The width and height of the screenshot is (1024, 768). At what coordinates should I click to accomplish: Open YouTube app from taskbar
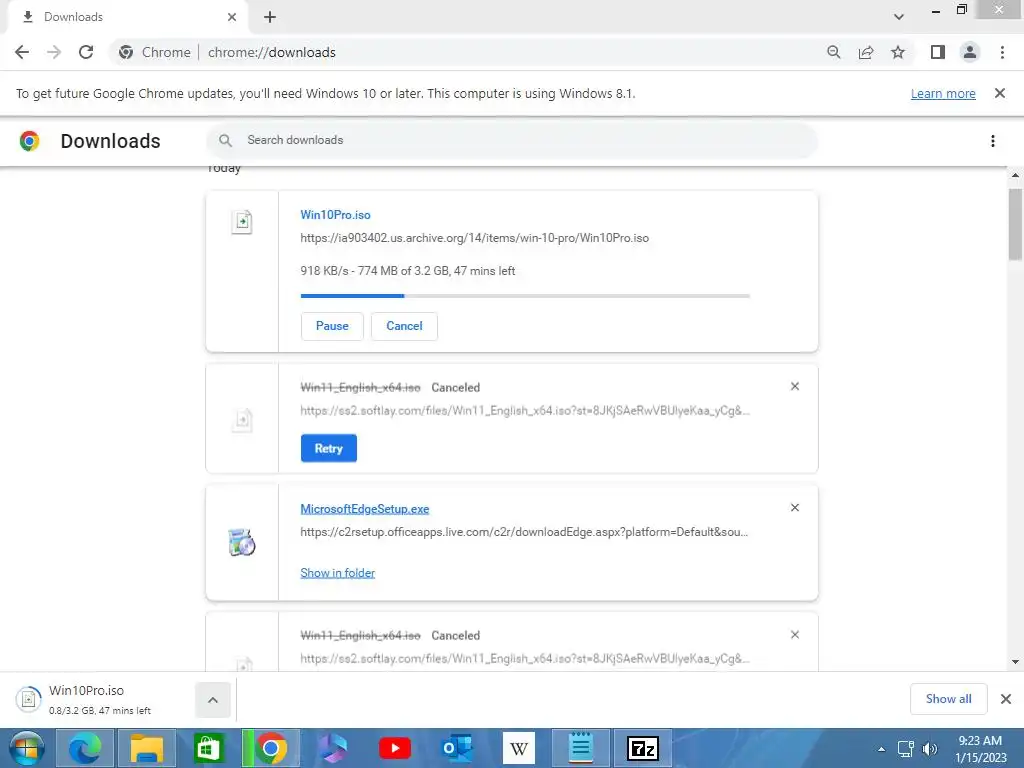(x=395, y=748)
